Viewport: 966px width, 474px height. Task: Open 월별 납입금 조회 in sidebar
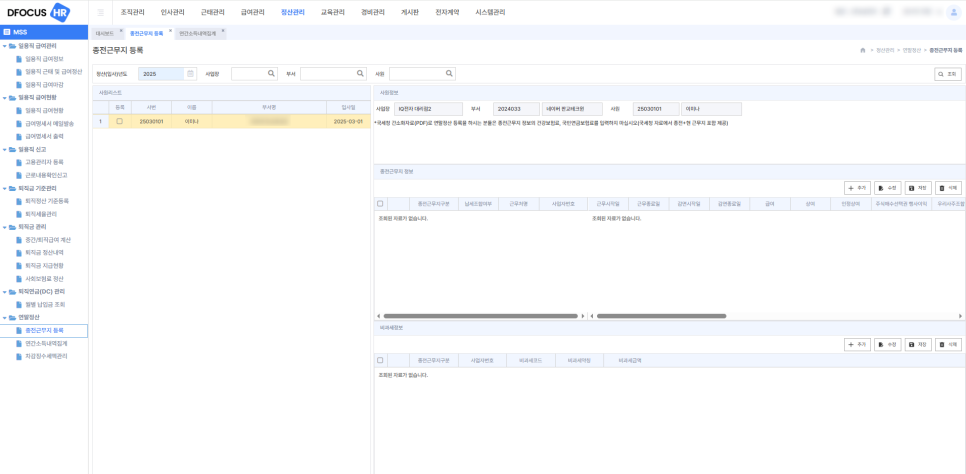point(45,304)
